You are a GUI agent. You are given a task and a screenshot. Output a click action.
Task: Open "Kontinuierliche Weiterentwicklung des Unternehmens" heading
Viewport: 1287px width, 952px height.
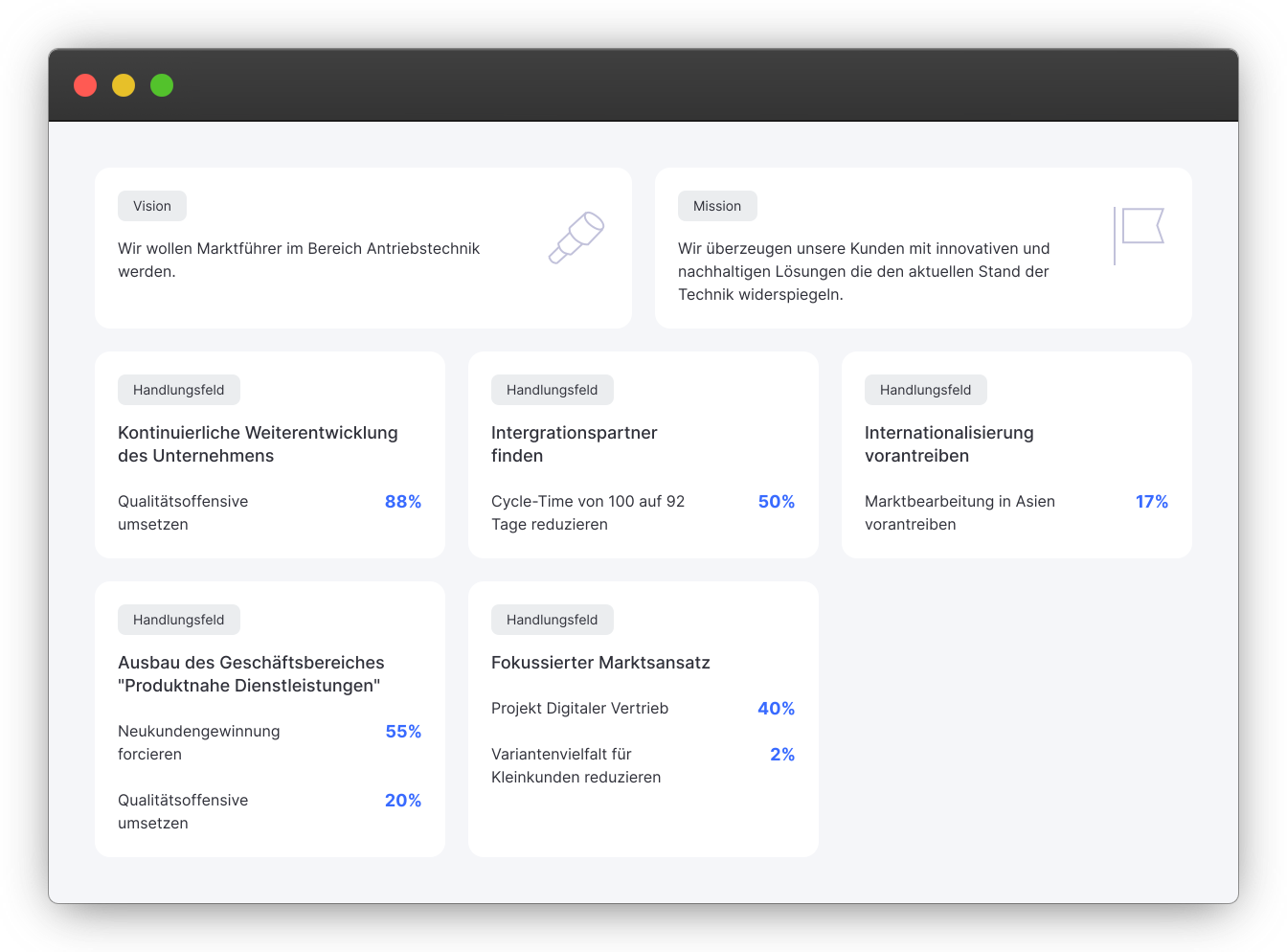click(x=258, y=444)
